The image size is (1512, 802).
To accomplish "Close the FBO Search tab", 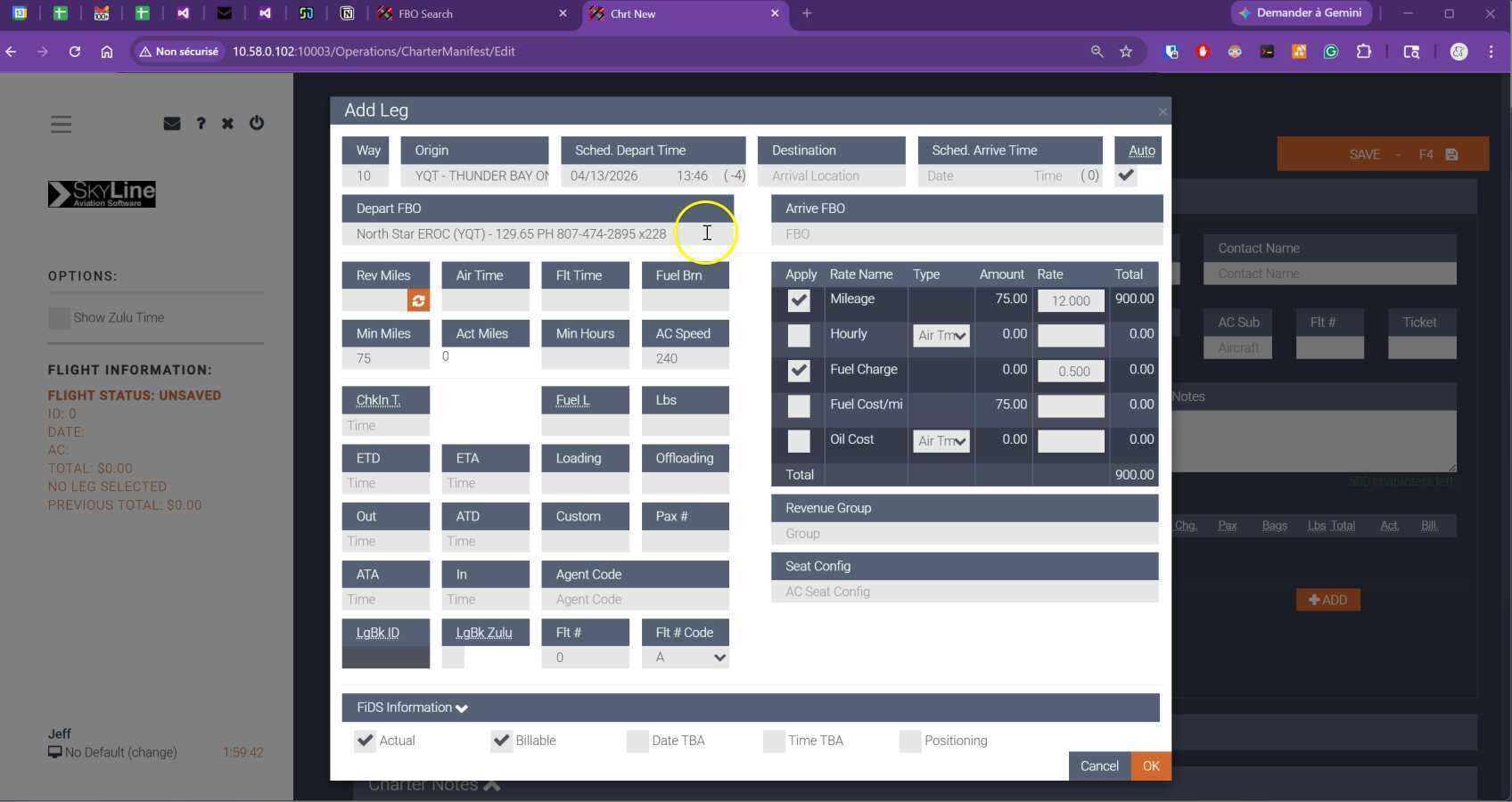I will (x=563, y=13).
